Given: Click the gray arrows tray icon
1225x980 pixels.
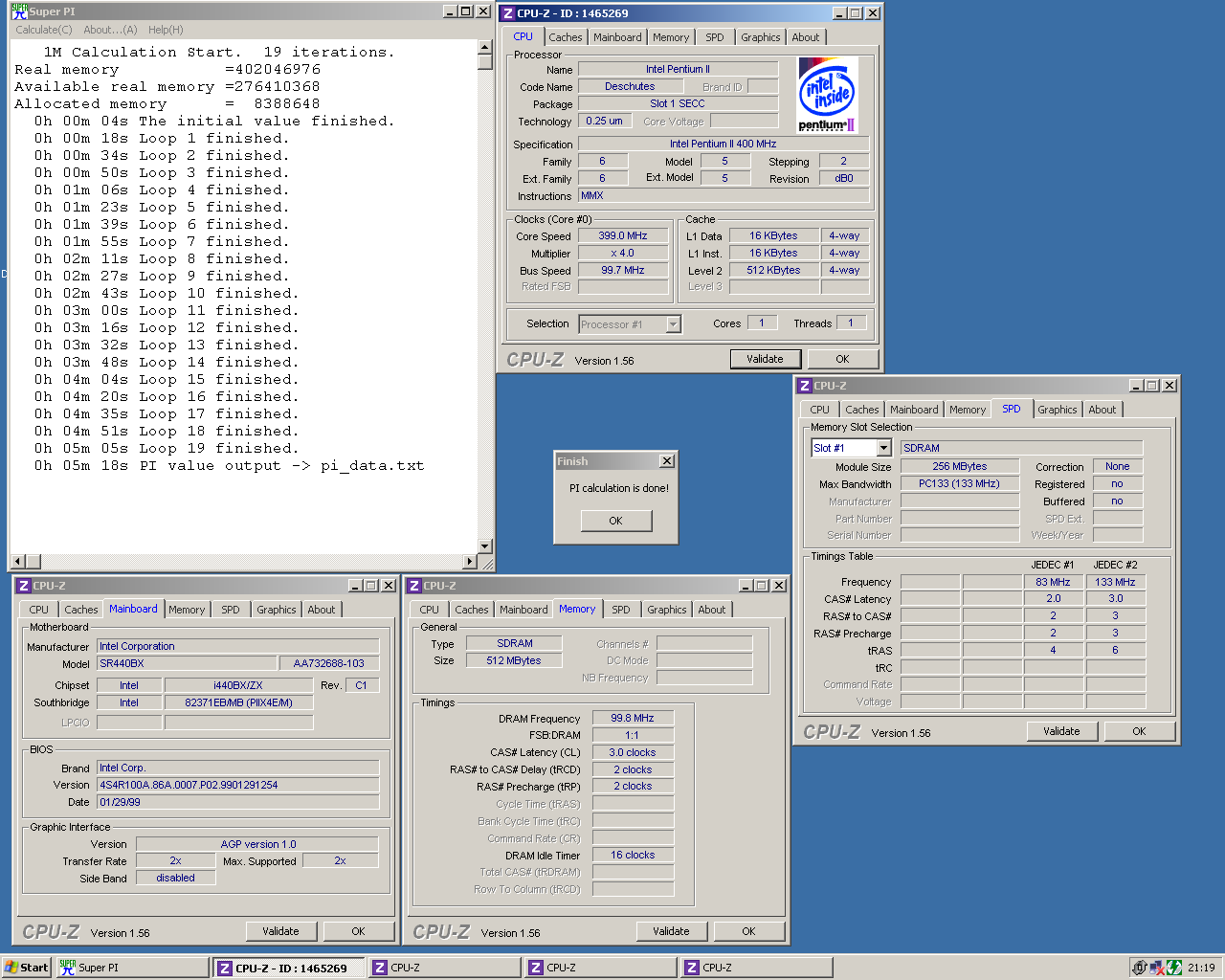Looking at the screenshot, I should [1140, 968].
